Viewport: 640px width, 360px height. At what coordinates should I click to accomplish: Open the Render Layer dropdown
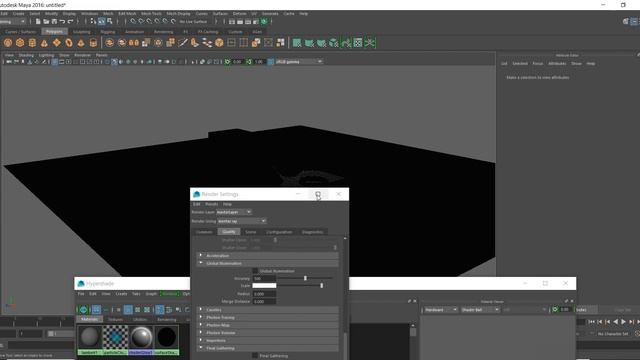234,212
